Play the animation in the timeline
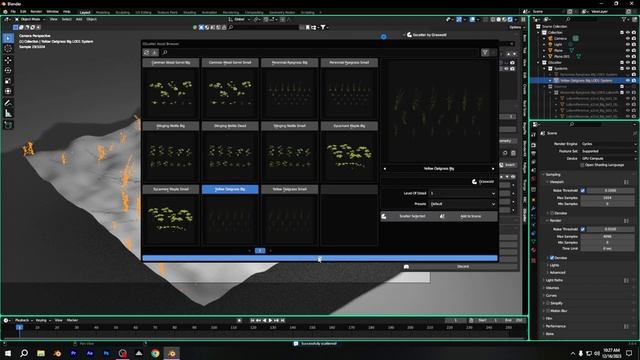Screen dimensions: 640x360 pyautogui.click(x=270, y=320)
